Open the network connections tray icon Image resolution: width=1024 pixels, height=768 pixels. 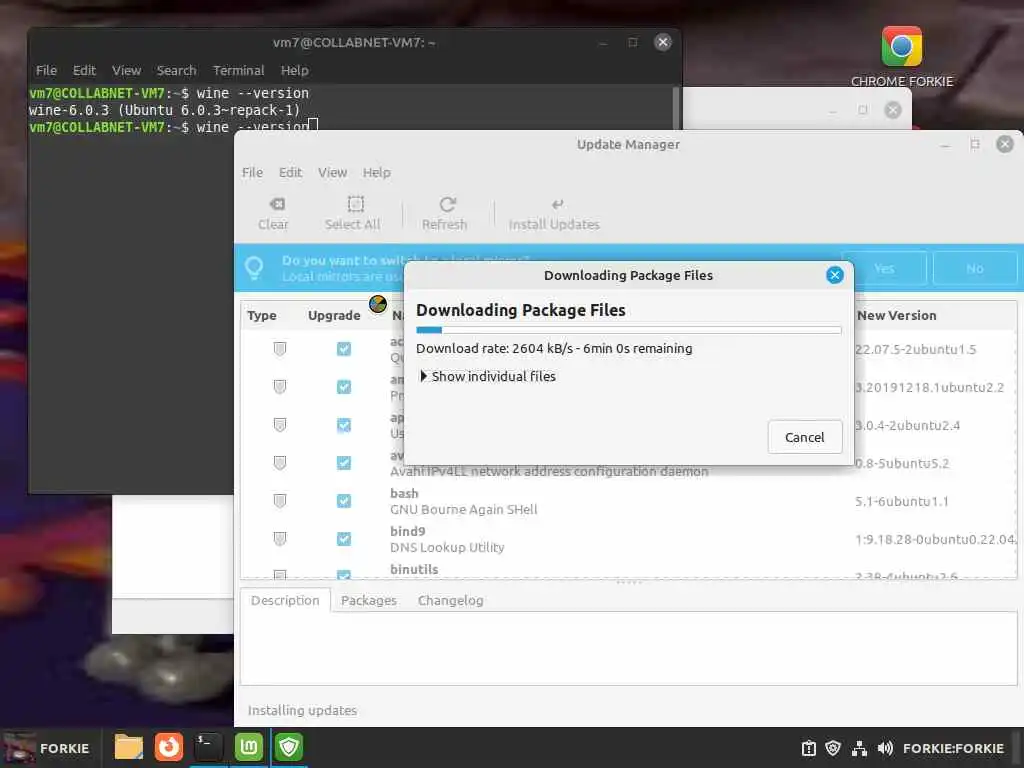859,748
